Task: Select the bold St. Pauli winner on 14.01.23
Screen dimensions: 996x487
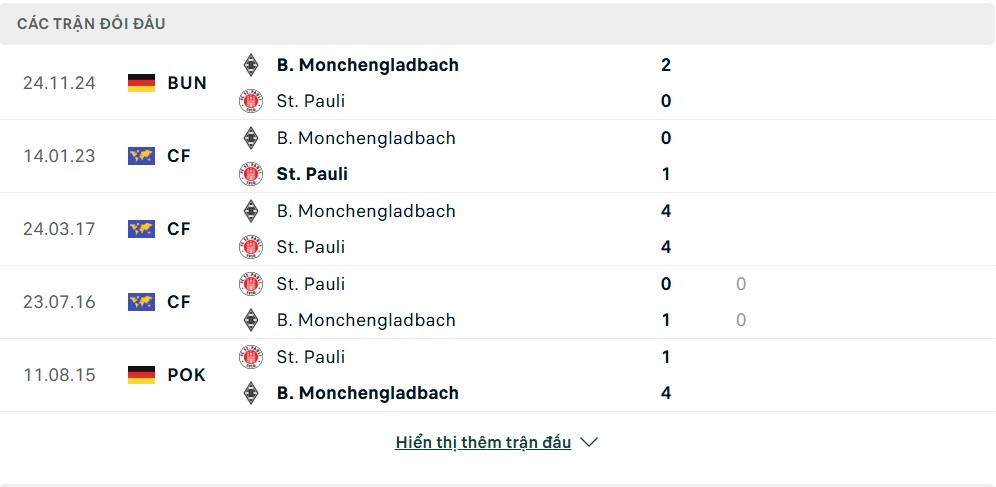Action: click(x=312, y=175)
